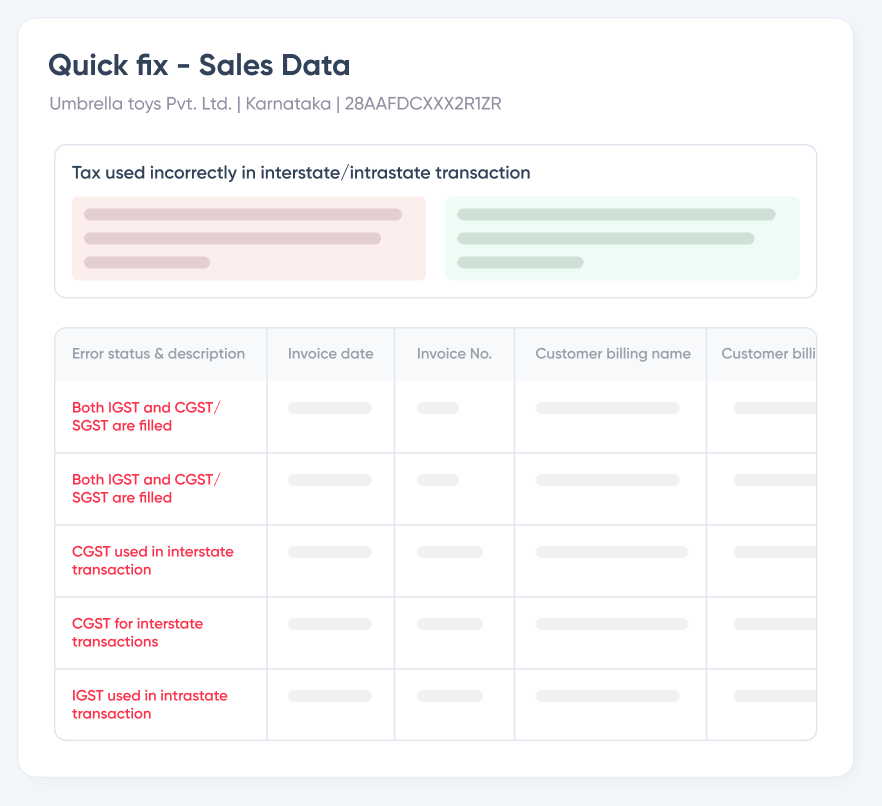Image resolution: width=882 pixels, height=806 pixels.
Task: Click the "Karnataka" state label
Action: click(288, 103)
